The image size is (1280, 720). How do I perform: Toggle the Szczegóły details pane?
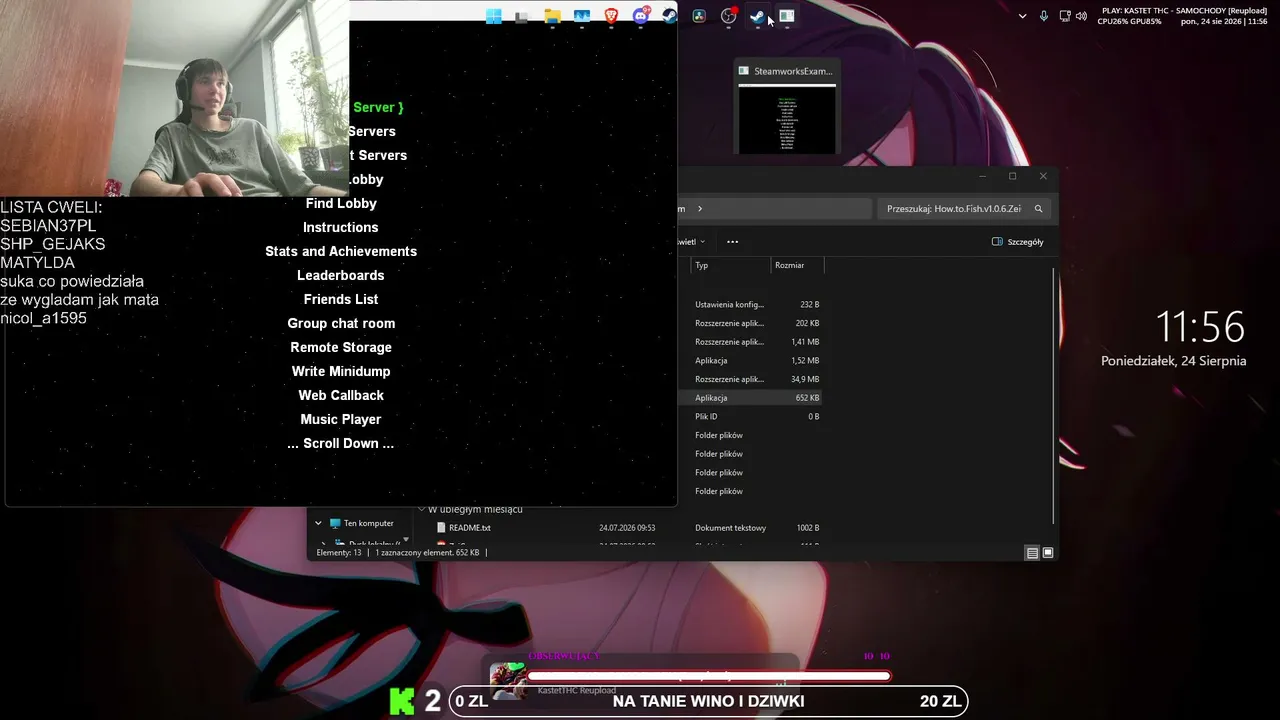coord(1017,242)
